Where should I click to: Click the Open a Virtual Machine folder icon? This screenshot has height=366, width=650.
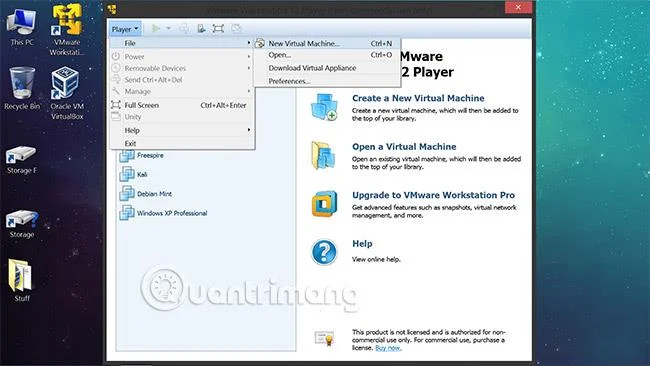pyautogui.click(x=323, y=155)
